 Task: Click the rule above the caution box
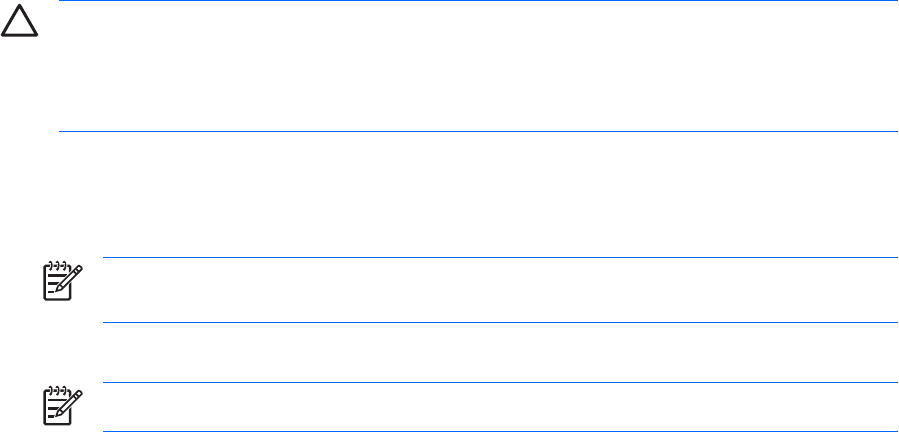tap(478, 1)
